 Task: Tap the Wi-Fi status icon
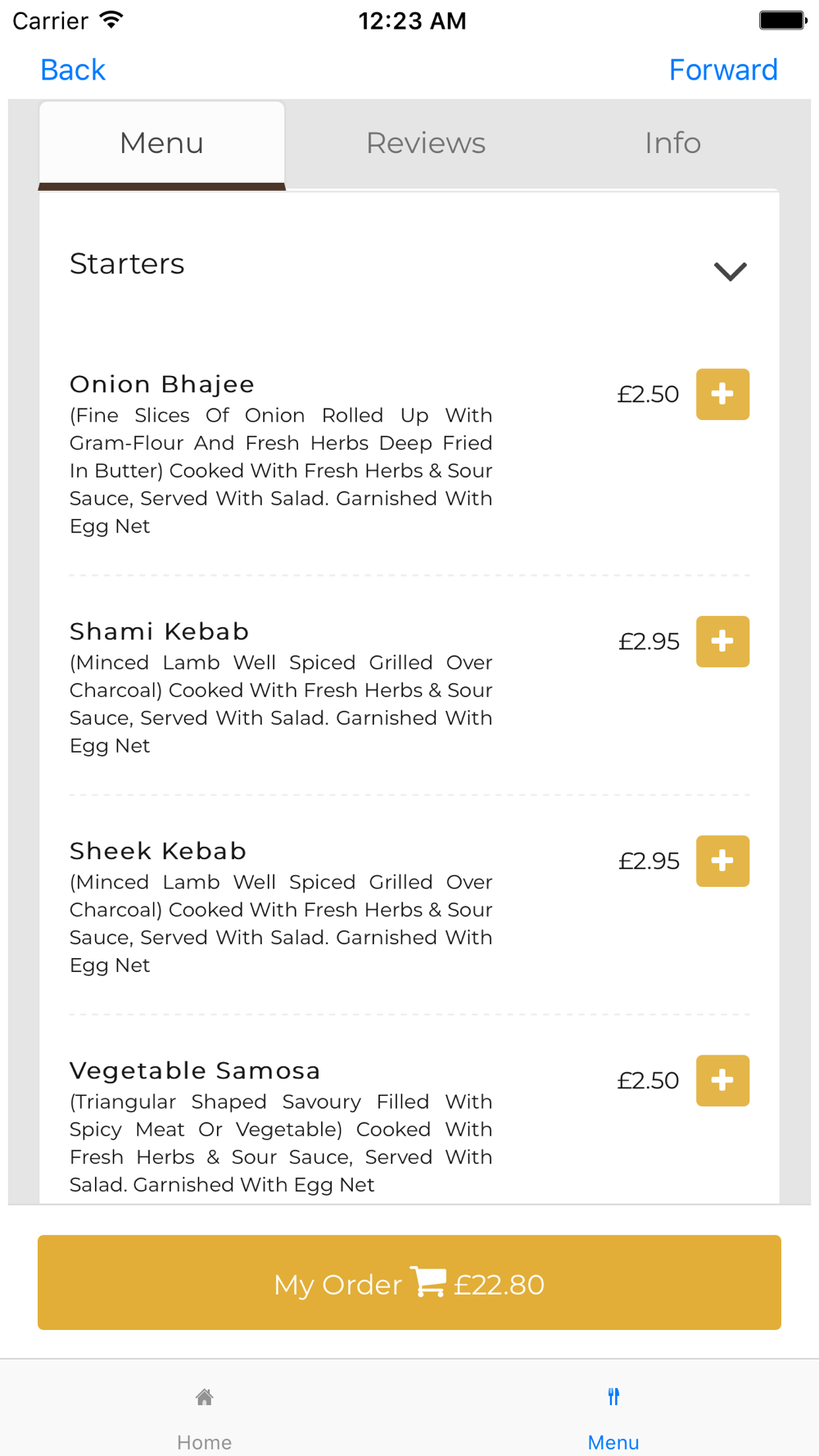click(x=111, y=20)
